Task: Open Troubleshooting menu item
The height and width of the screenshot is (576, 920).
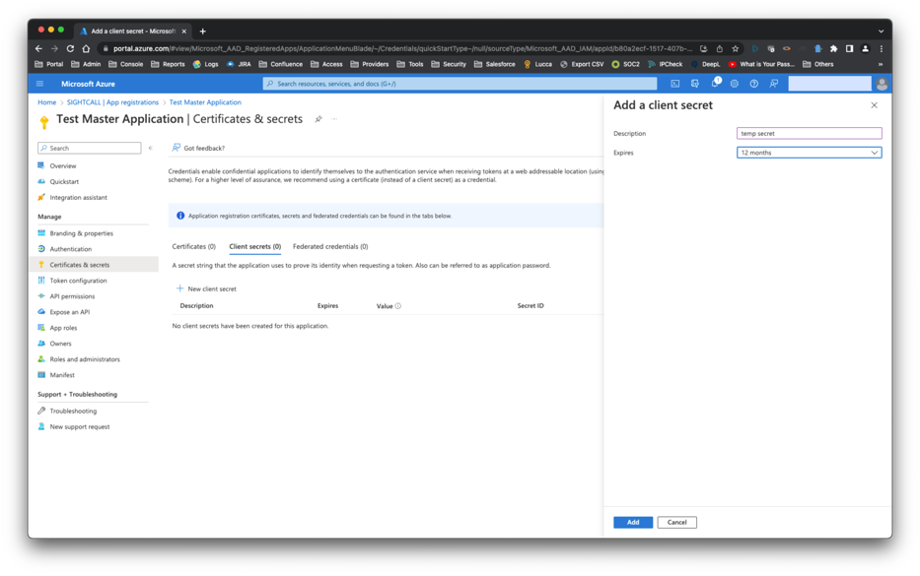Action: point(73,411)
